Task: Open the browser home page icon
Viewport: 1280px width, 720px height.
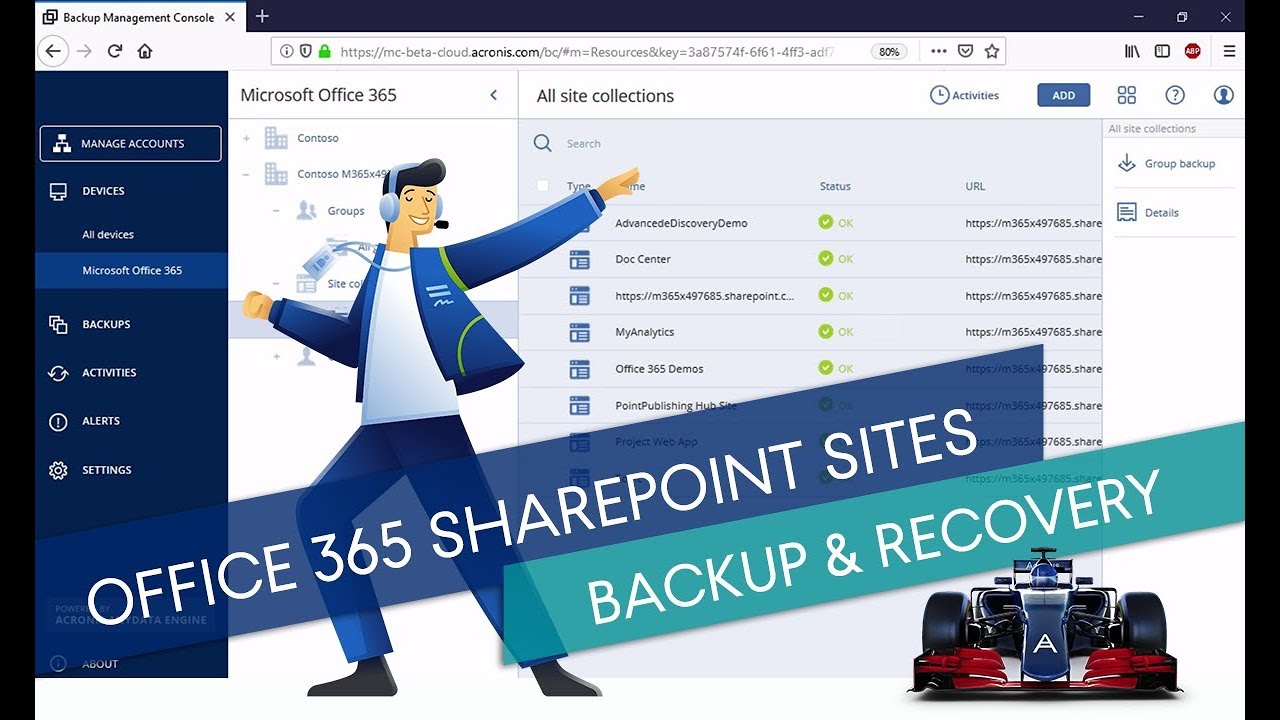Action: click(x=145, y=51)
